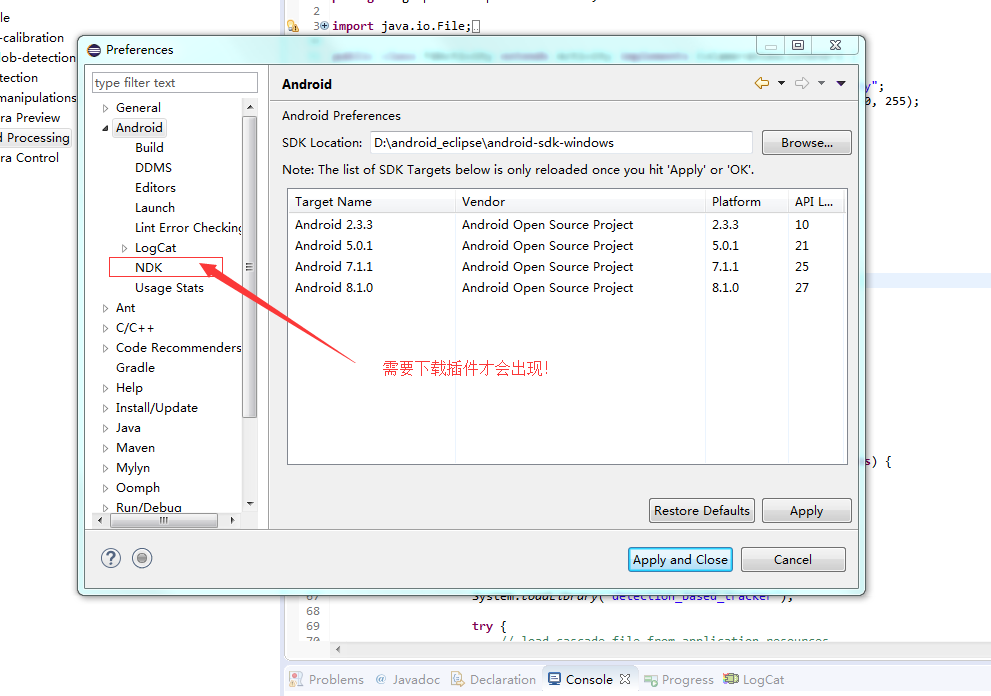
Task: Sort by the API L... column header
Action: (817, 202)
